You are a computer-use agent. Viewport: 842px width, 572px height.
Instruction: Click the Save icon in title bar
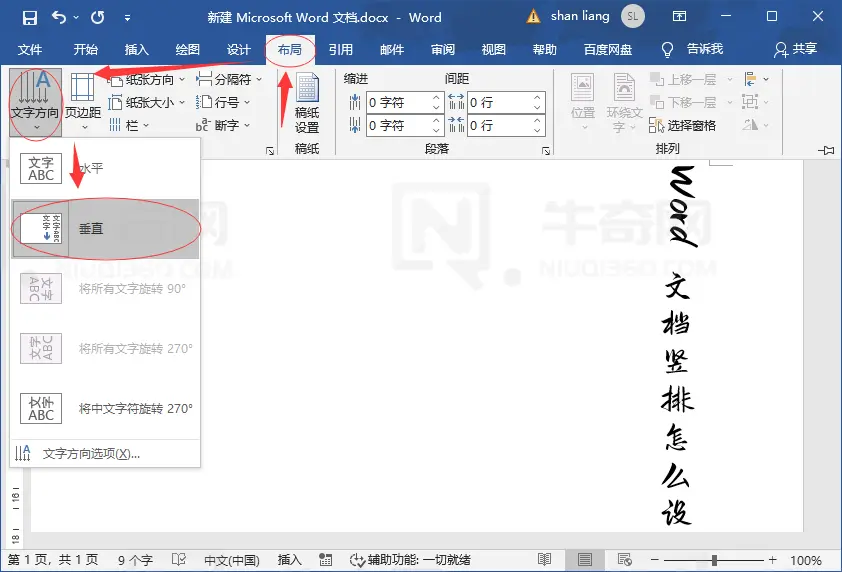(x=30, y=18)
